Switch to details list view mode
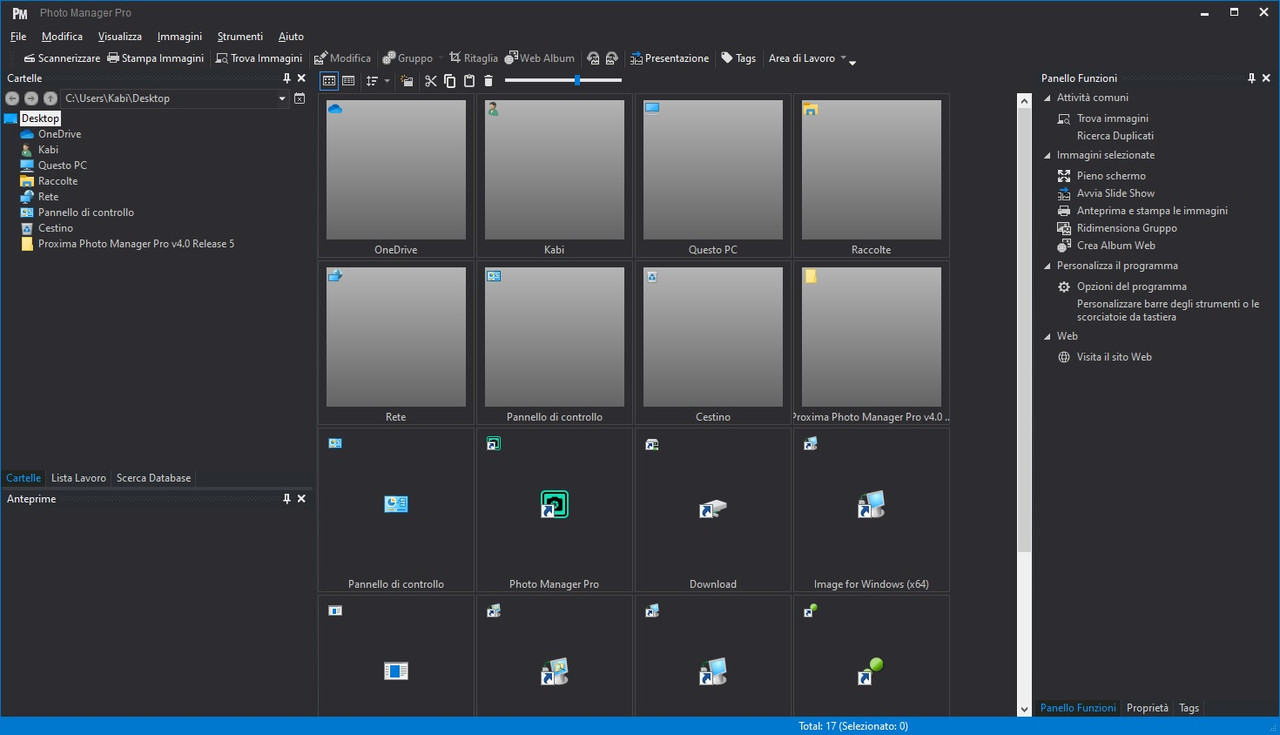1280x735 pixels. point(348,81)
